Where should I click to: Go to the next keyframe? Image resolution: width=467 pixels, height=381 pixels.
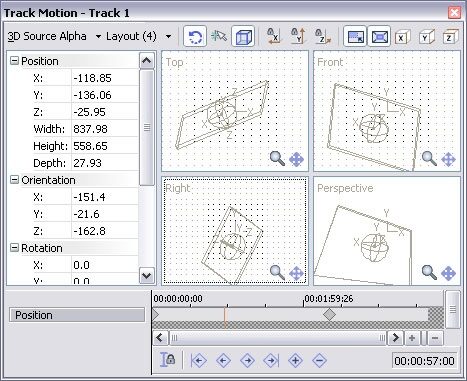coord(247,360)
